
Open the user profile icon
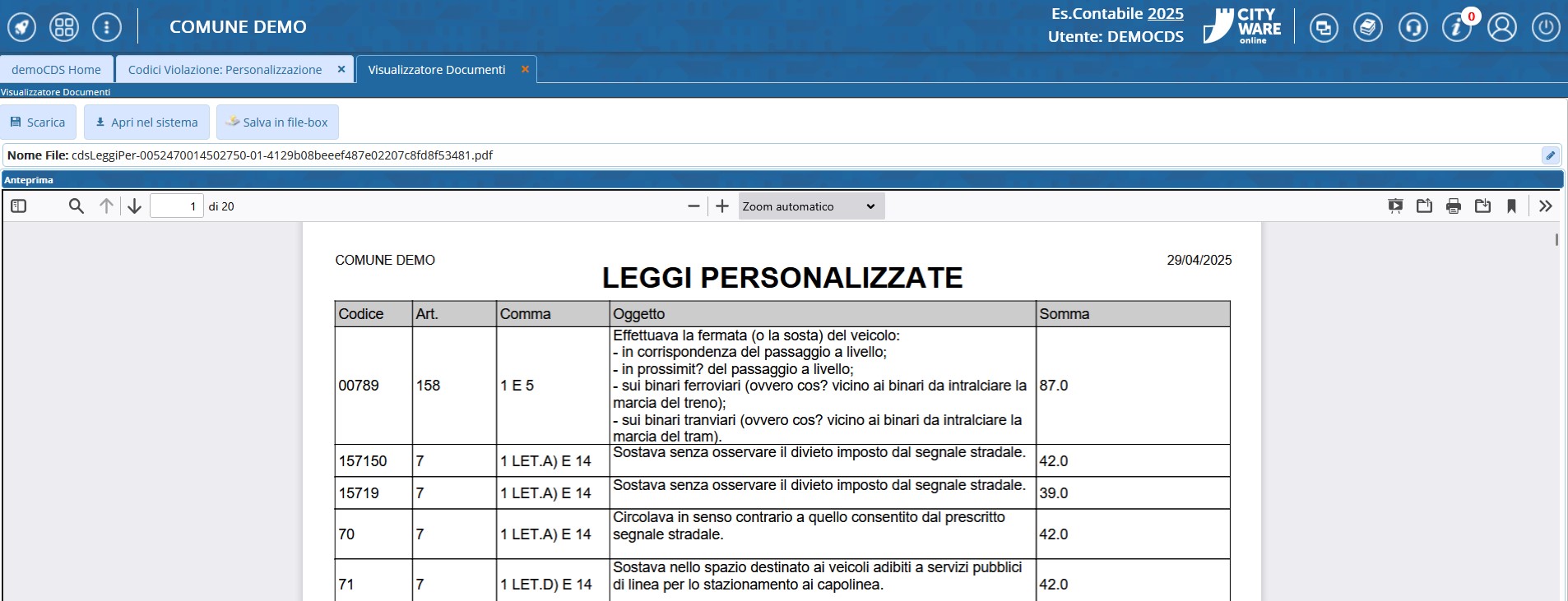1501,28
